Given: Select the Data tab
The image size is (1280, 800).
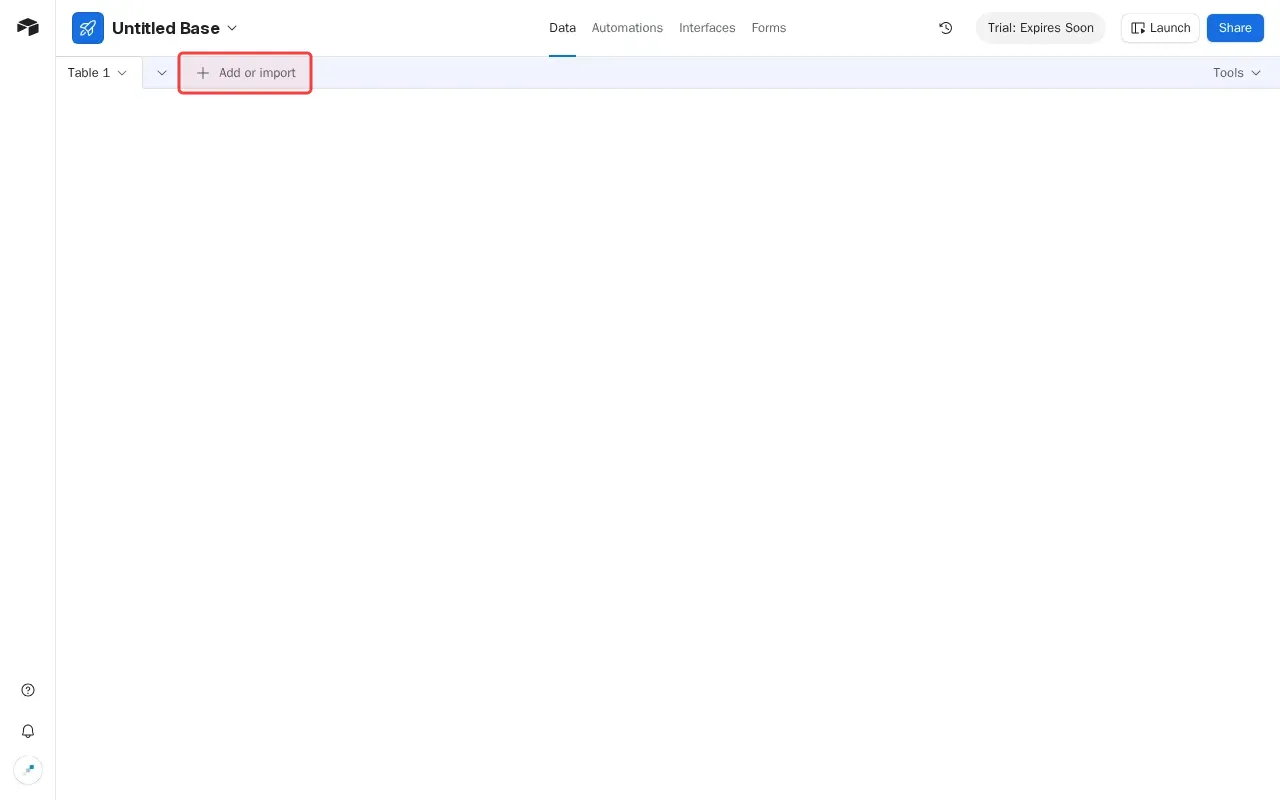Looking at the screenshot, I should tap(562, 28).
